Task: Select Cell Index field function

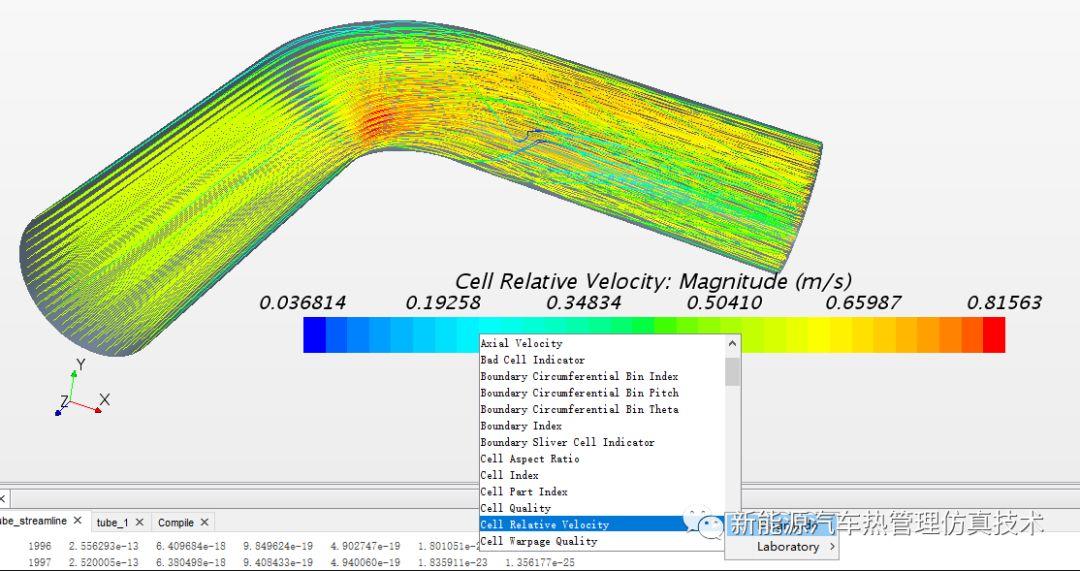Action: (602, 475)
